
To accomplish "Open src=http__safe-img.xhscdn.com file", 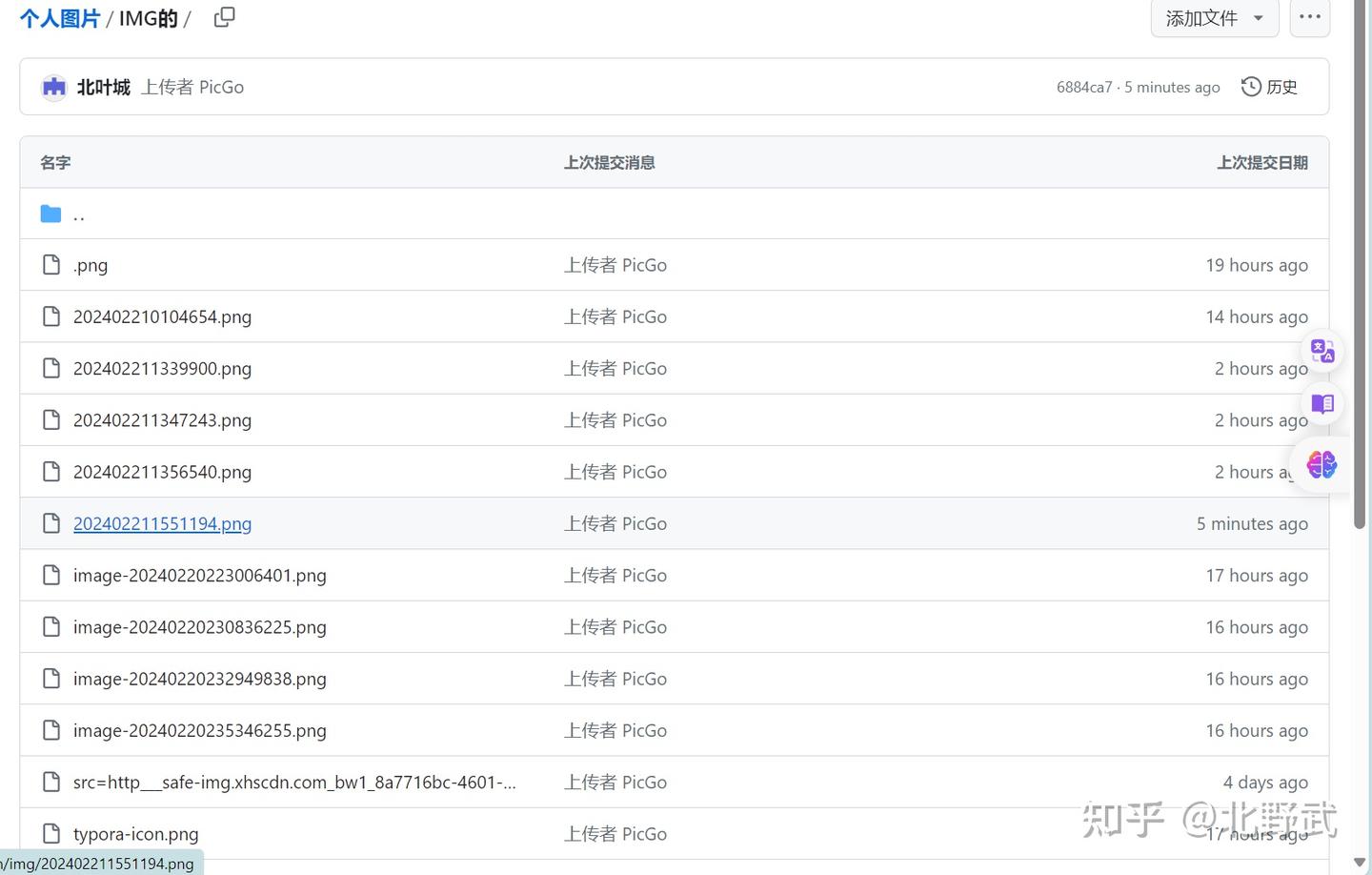I will point(294,783).
